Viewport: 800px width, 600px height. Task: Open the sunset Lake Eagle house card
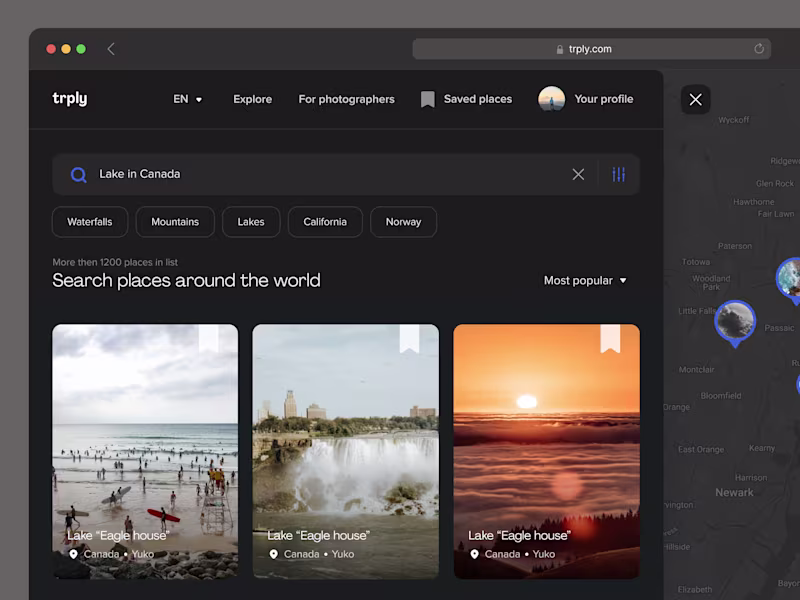pos(546,452)
